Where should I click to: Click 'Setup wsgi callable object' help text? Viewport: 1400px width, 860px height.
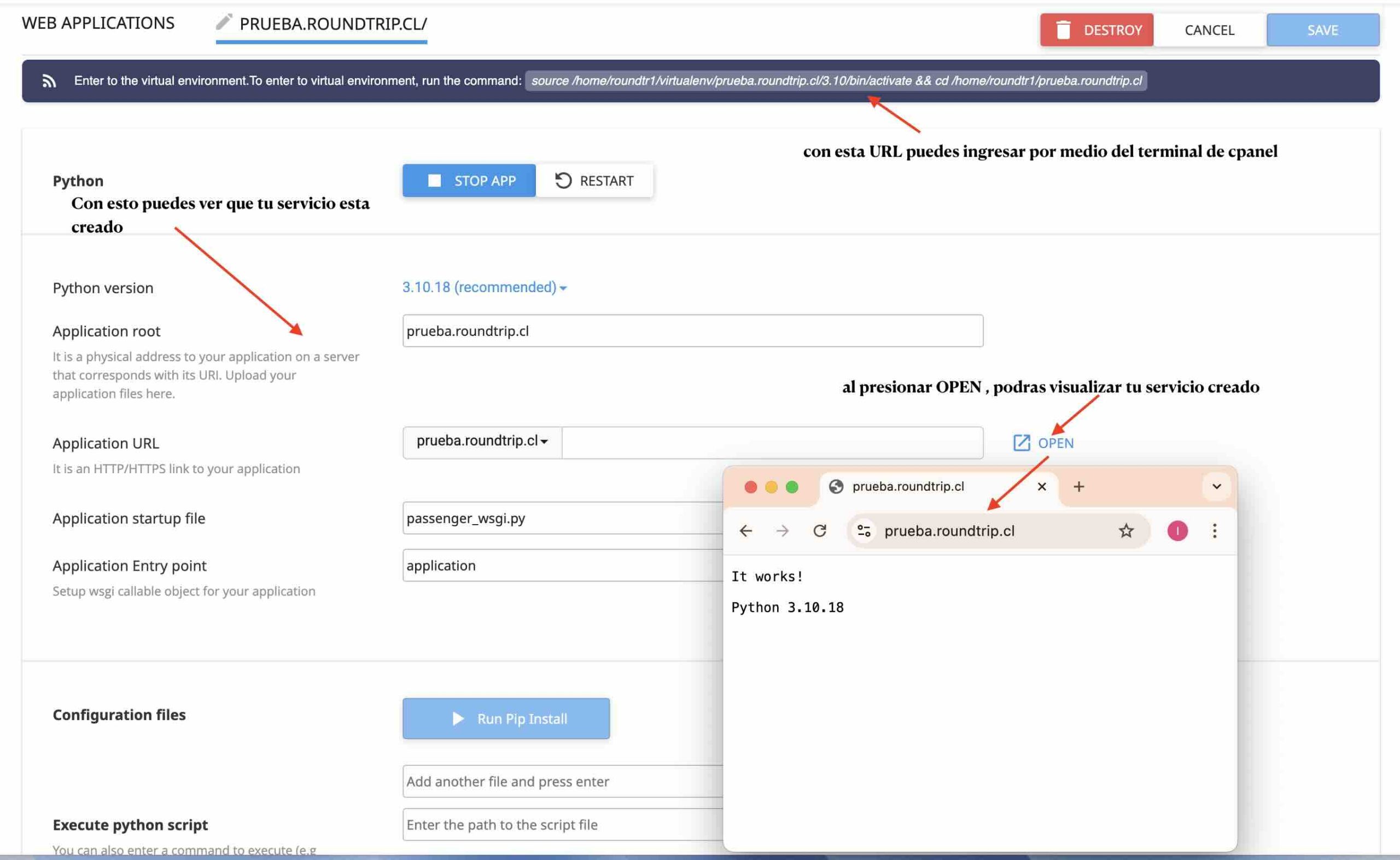point(184,591)
